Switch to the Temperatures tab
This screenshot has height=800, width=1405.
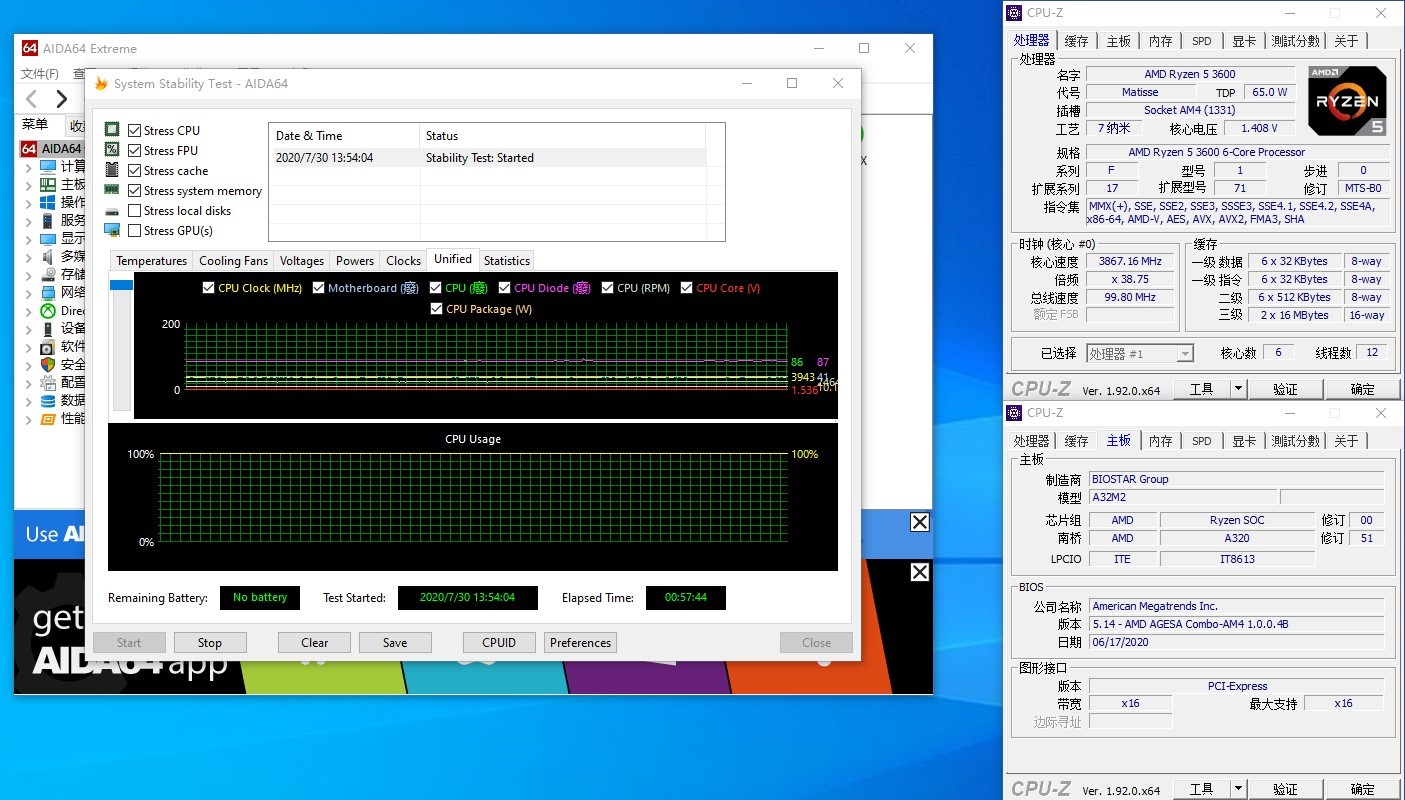click(151, 261)
